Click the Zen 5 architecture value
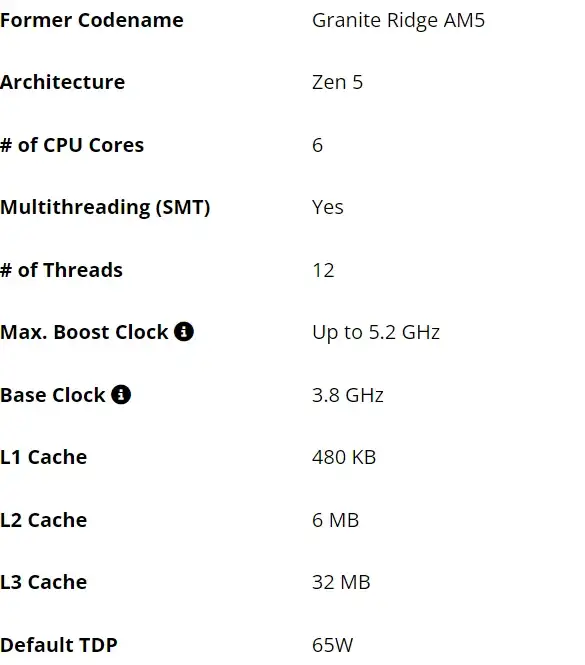 337,82
